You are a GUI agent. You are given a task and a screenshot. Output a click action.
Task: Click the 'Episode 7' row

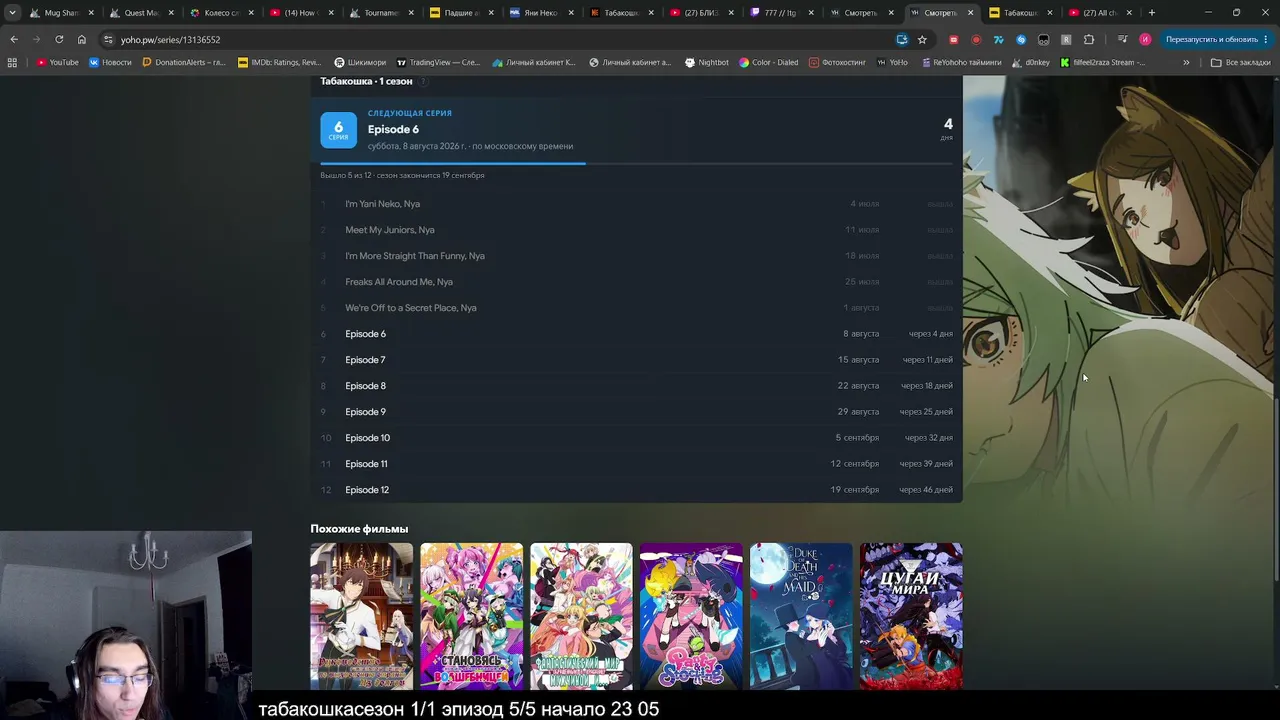[636, 360]
